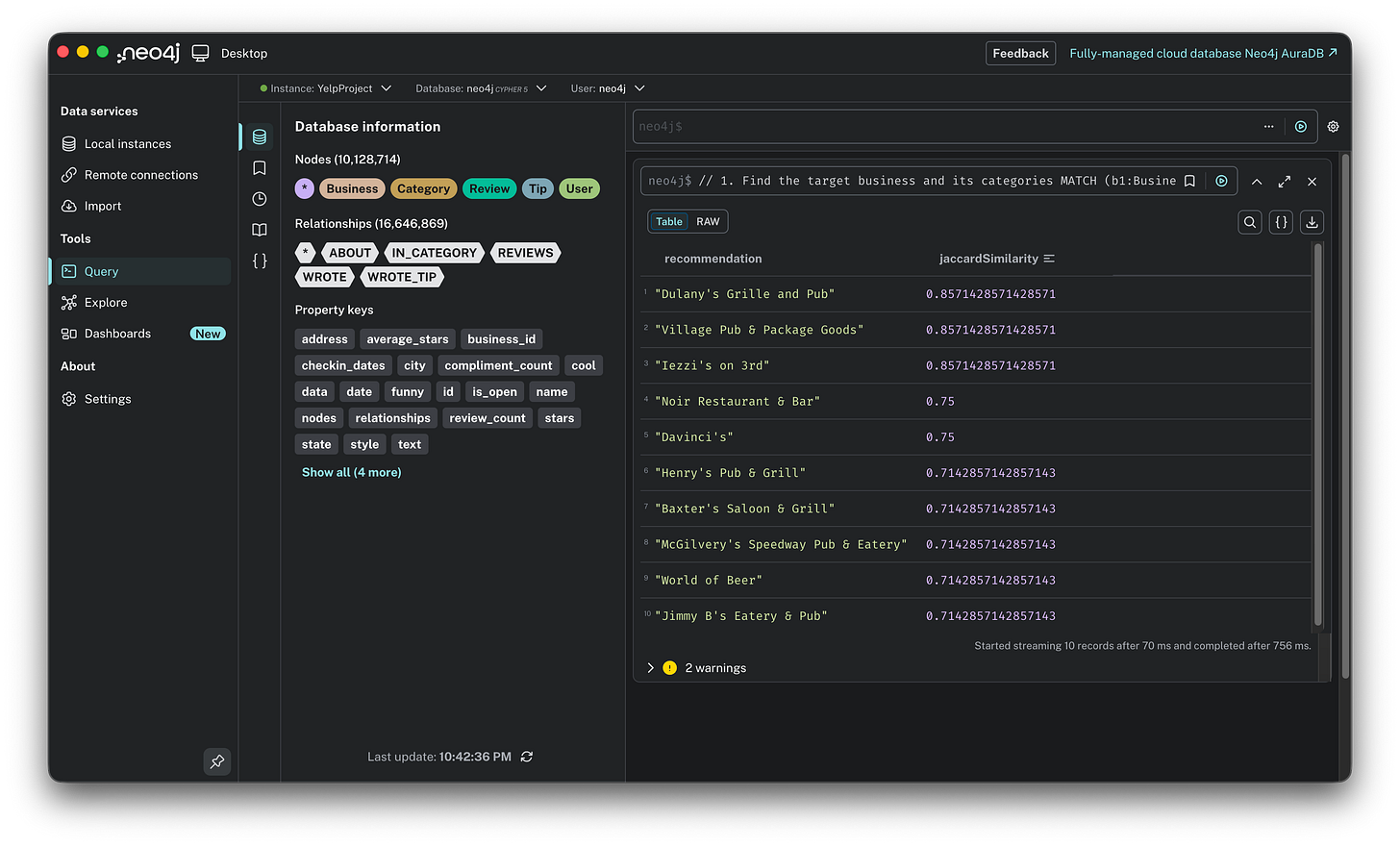Show all 4 more property keys

pos(352,472)
